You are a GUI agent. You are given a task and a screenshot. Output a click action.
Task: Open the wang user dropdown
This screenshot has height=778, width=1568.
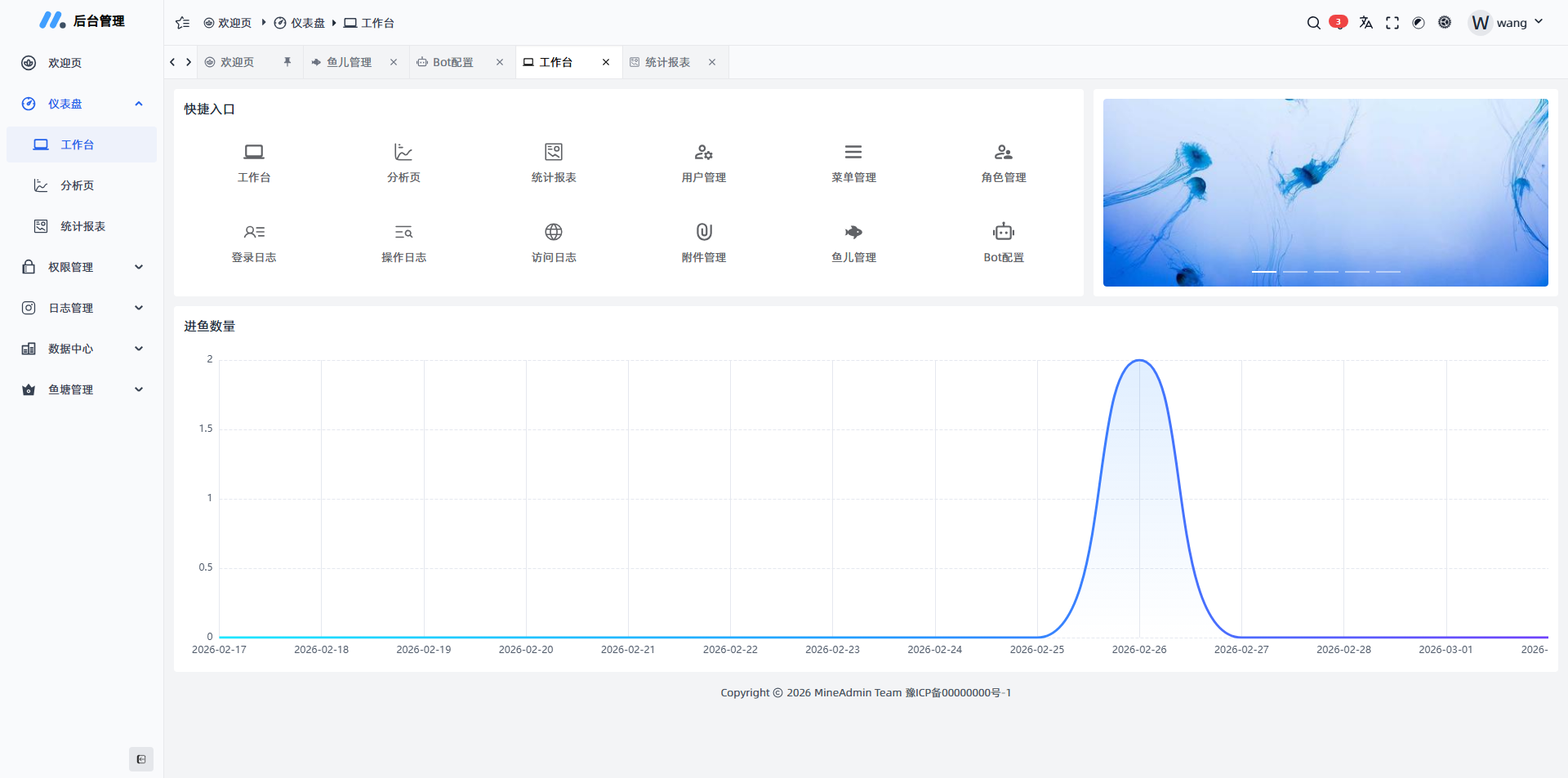pos(1507,23)
